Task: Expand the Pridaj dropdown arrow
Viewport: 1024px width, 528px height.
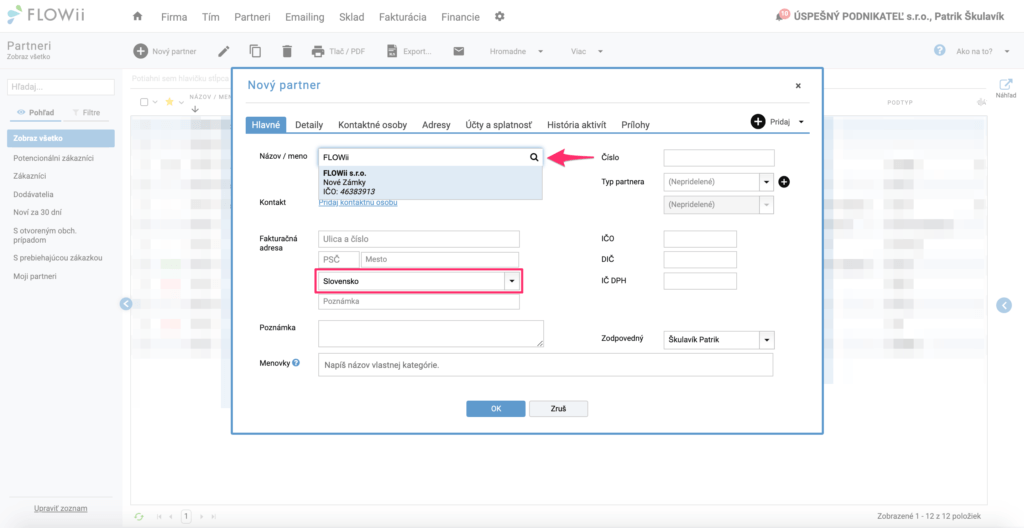Action: pyautogui.click(x=801, y=122)
